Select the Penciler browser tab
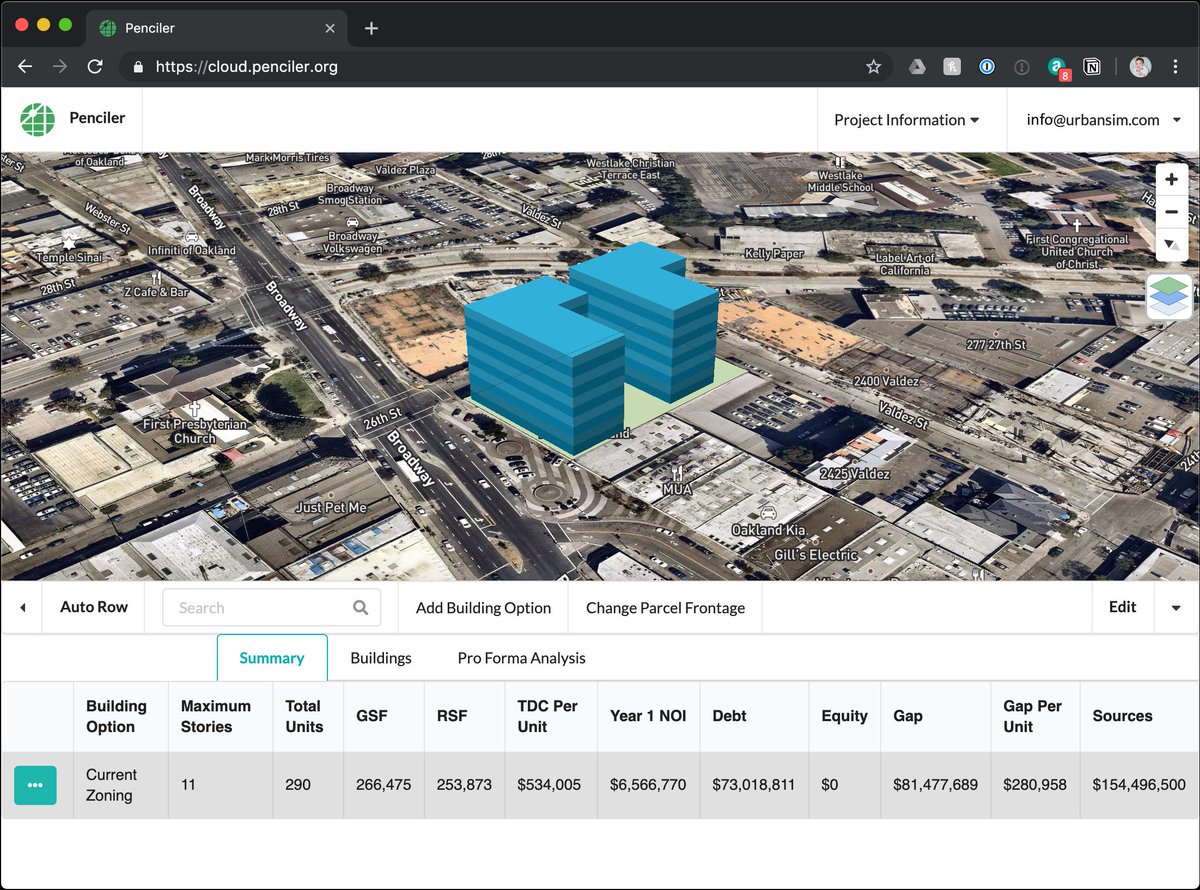This screenshot has width=1200, height=890. (x=216, y=28)
